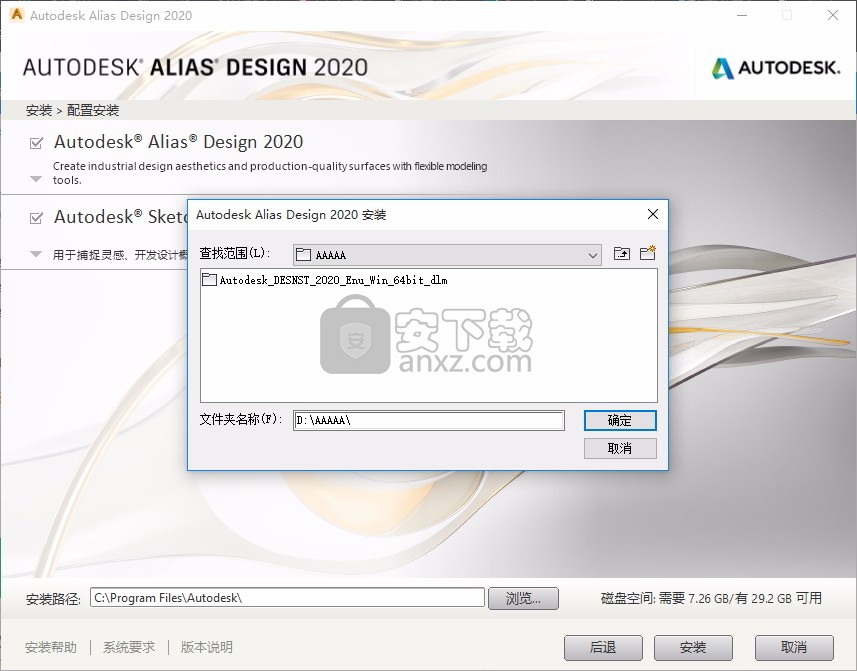Click the 安装 > 配置安装 breadcrumb text
This screenshot has height=671, width=857.
[x=72, y=110]
